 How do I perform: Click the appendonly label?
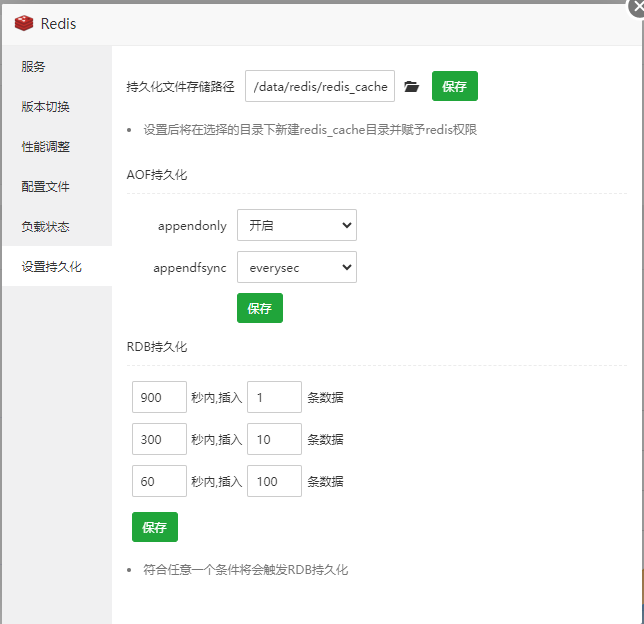tap(192, 226)
